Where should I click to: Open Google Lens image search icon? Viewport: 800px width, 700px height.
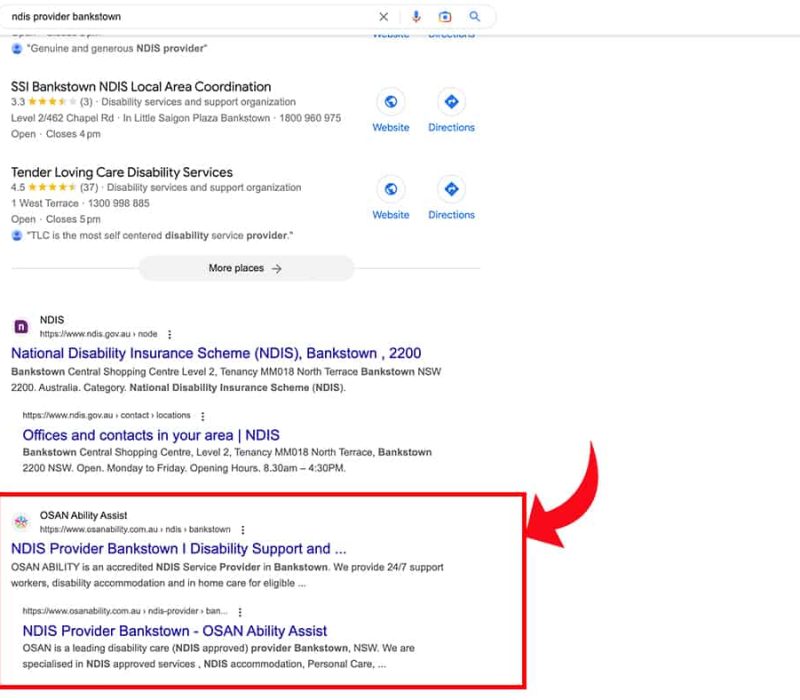pyautogui.click(x=445, y=17)
